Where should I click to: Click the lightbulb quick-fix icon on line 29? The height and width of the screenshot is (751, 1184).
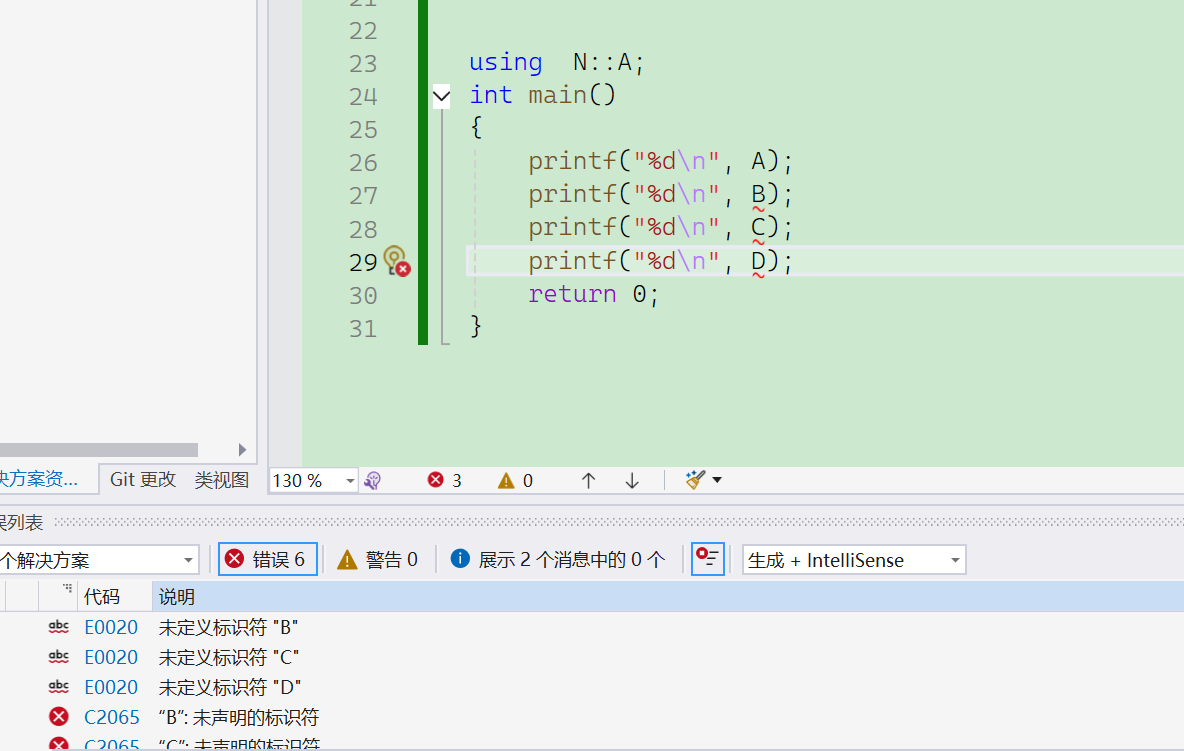click(396, 261)
